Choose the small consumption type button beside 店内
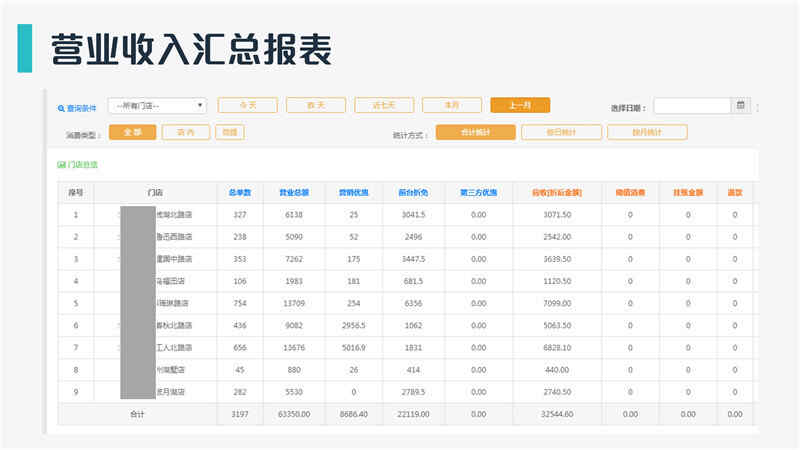This screenshot has height=450, width=800. (230, 132)
